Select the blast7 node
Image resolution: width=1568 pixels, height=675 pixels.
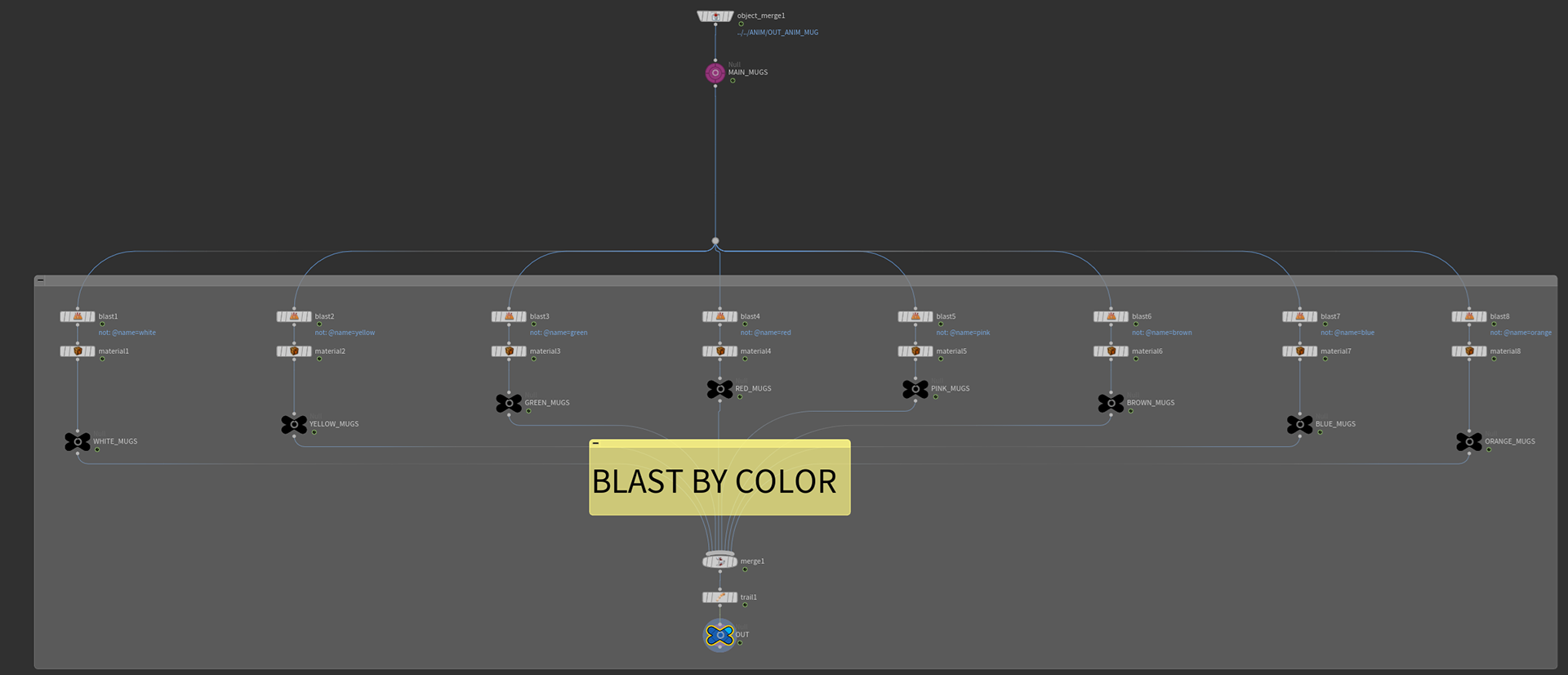1299,316
